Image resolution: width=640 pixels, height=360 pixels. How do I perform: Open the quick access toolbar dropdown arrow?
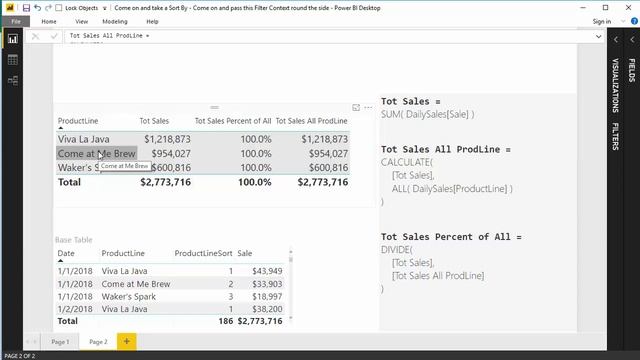pyautogui.click(x=104, y=8)
